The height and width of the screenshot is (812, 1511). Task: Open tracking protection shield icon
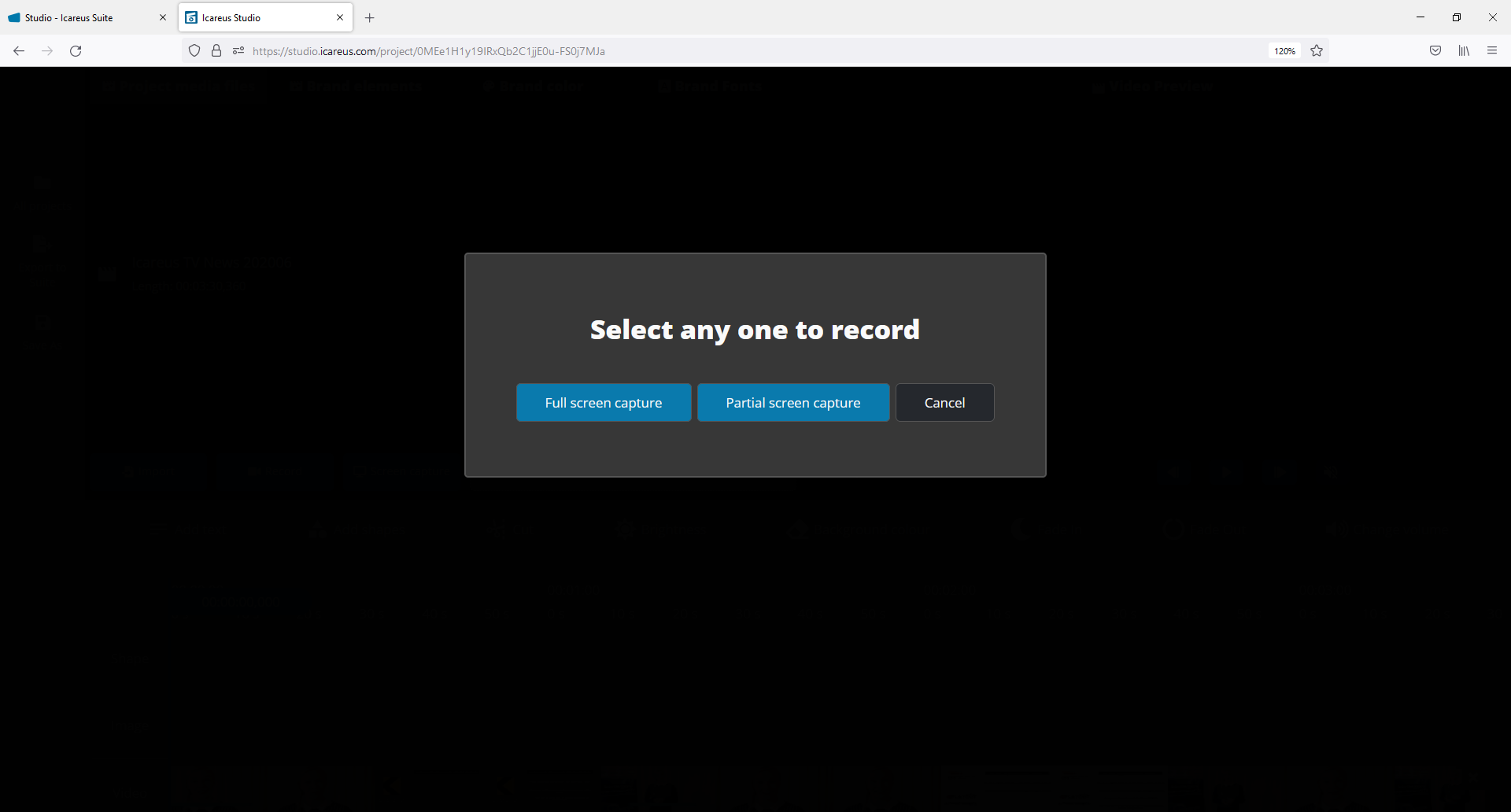pyautogui.click(x=194, y=51)
